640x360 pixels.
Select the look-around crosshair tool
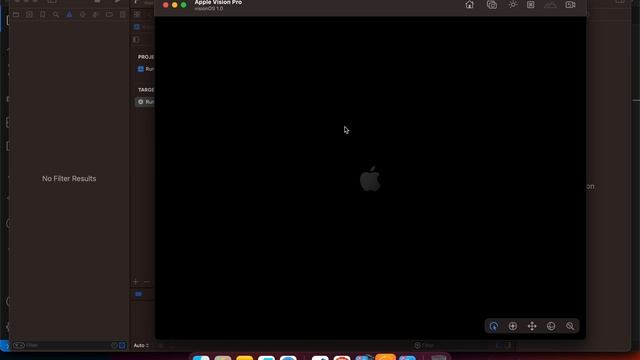tap(513, 326)
